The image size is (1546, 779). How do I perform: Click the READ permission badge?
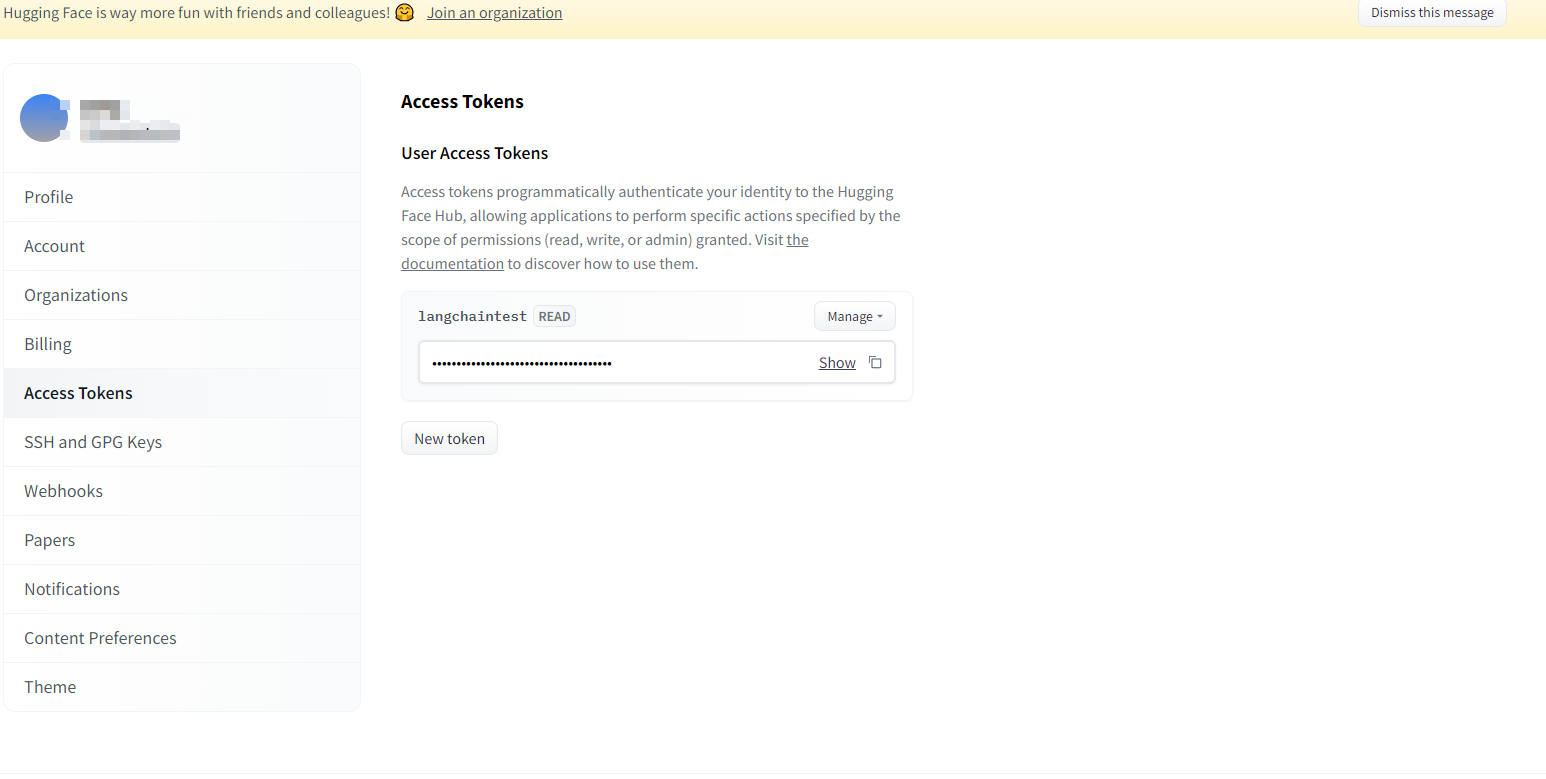554,316
